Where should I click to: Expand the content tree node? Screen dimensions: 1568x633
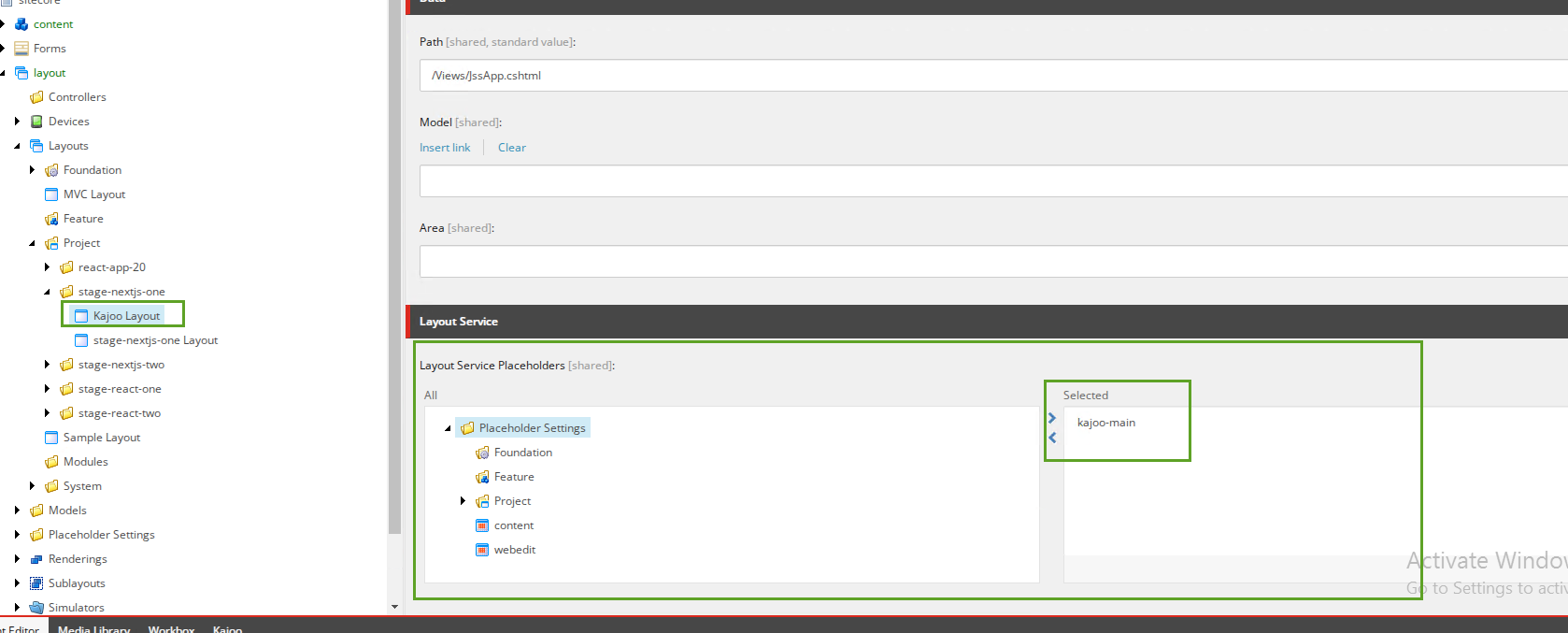click(4, 24)
